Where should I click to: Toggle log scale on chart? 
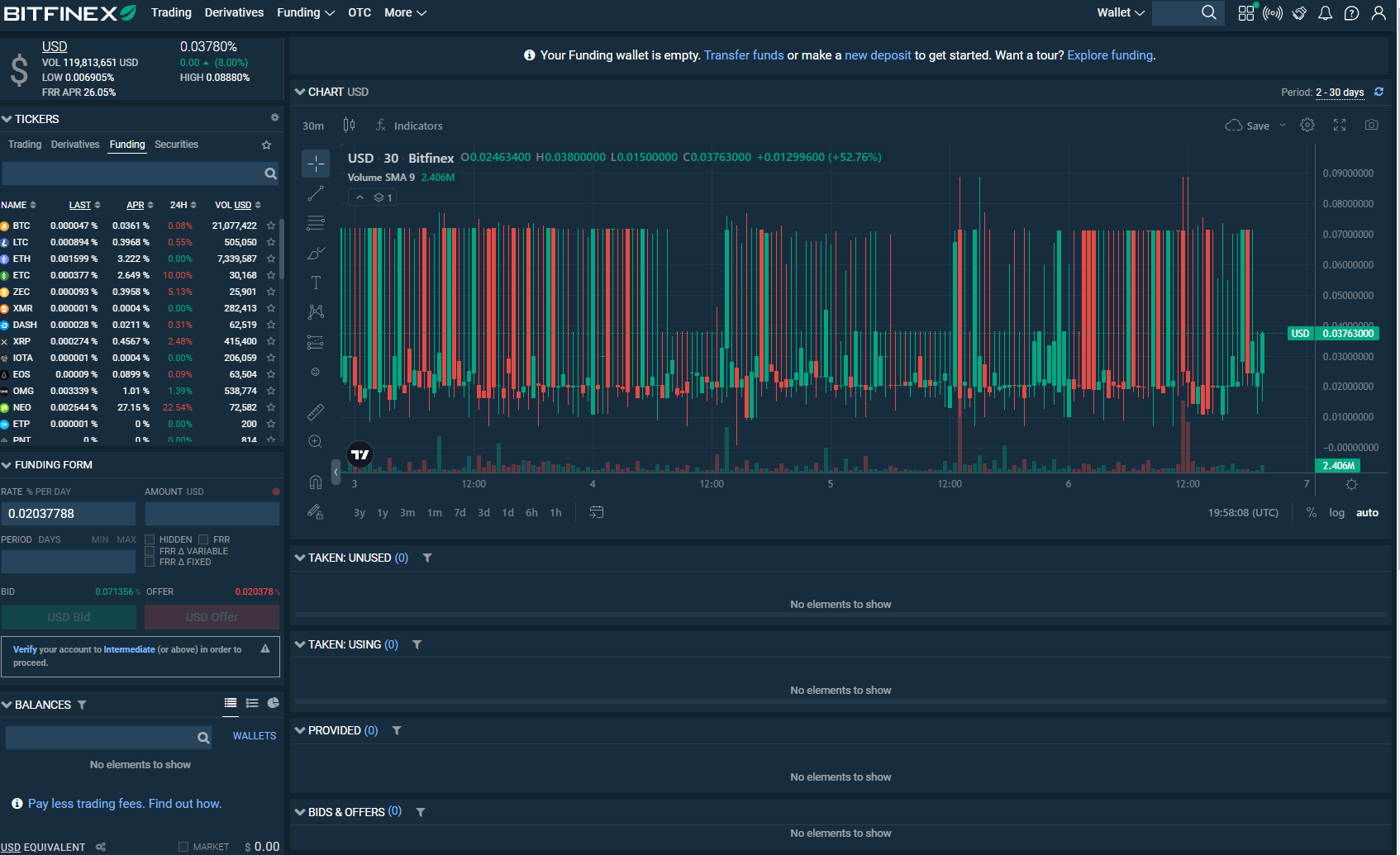pyautogui.click(x=1336, y=513)
